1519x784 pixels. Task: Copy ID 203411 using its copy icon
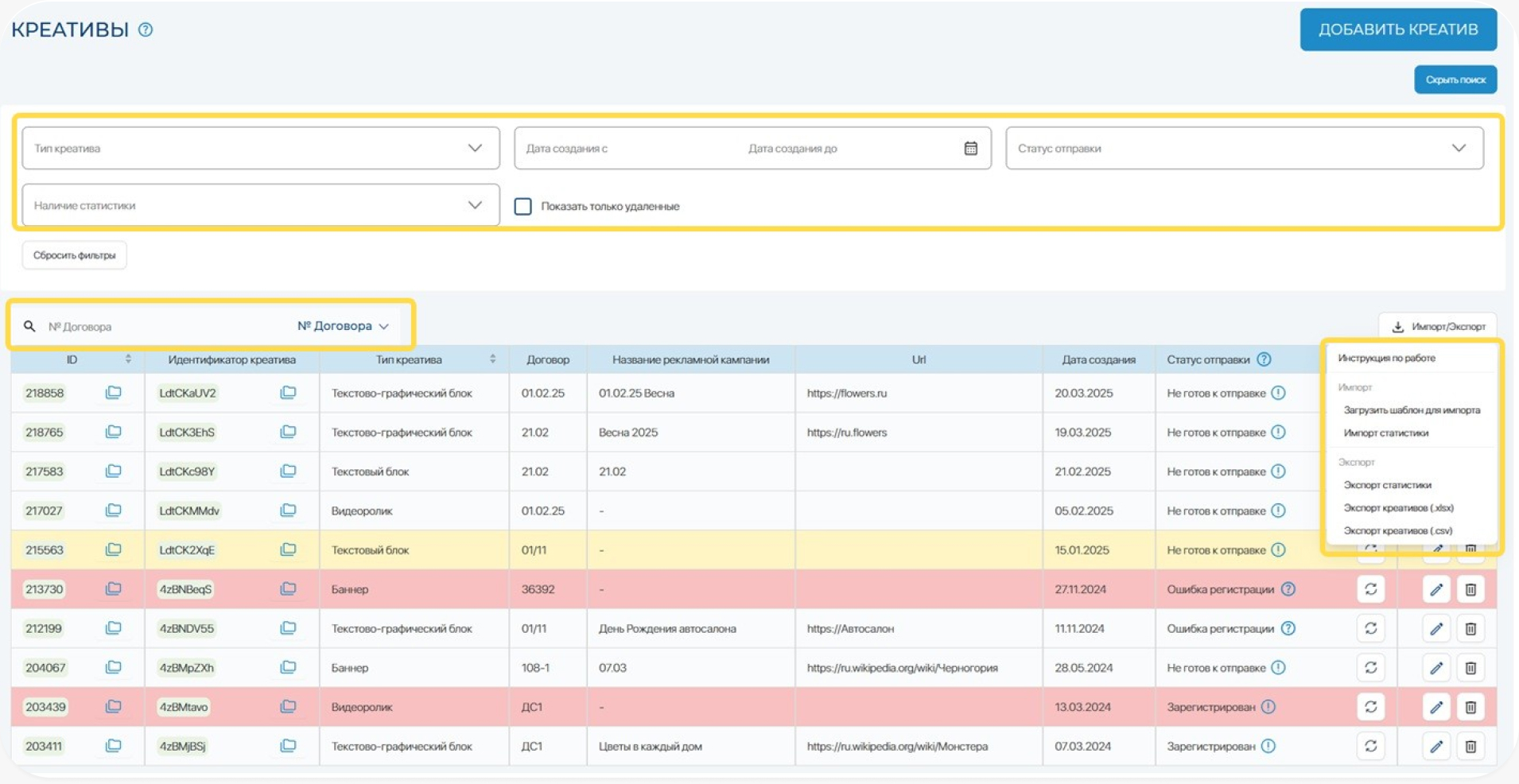coord(113,746)
